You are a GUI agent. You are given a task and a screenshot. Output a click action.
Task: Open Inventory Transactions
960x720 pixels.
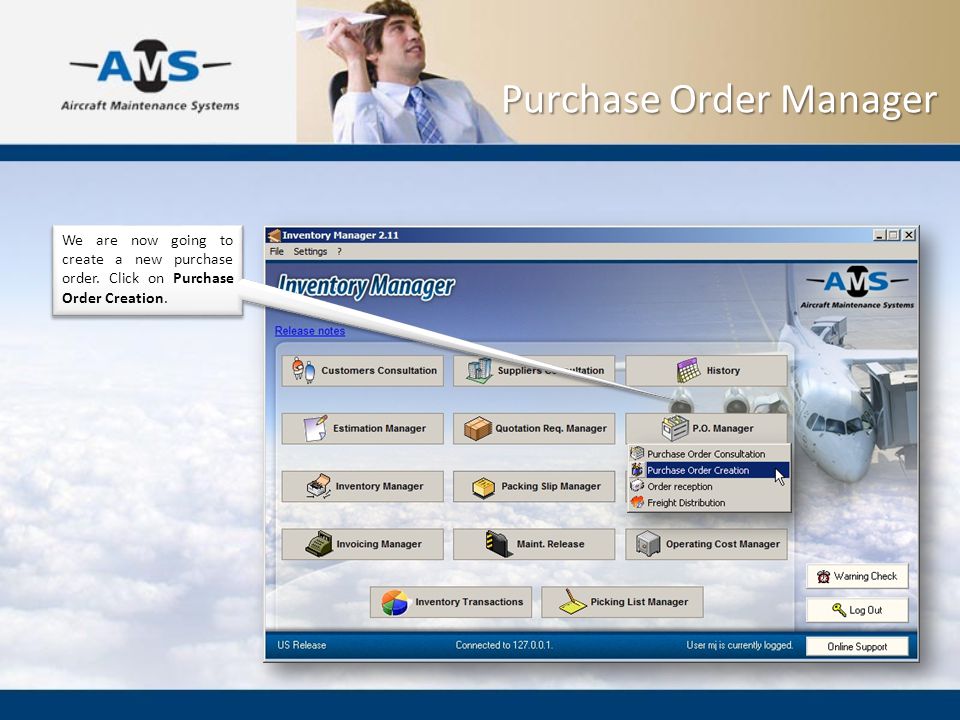pyautogui.click(x=451, y=602)
